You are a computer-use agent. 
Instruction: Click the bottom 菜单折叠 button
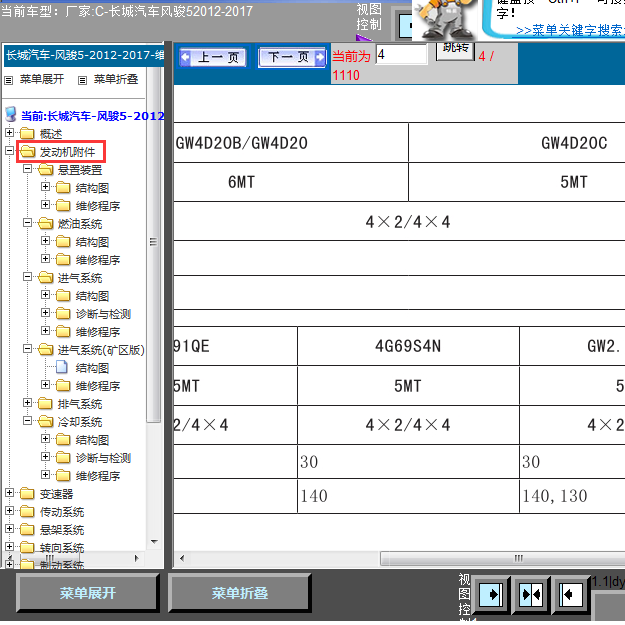coord(240,593)
